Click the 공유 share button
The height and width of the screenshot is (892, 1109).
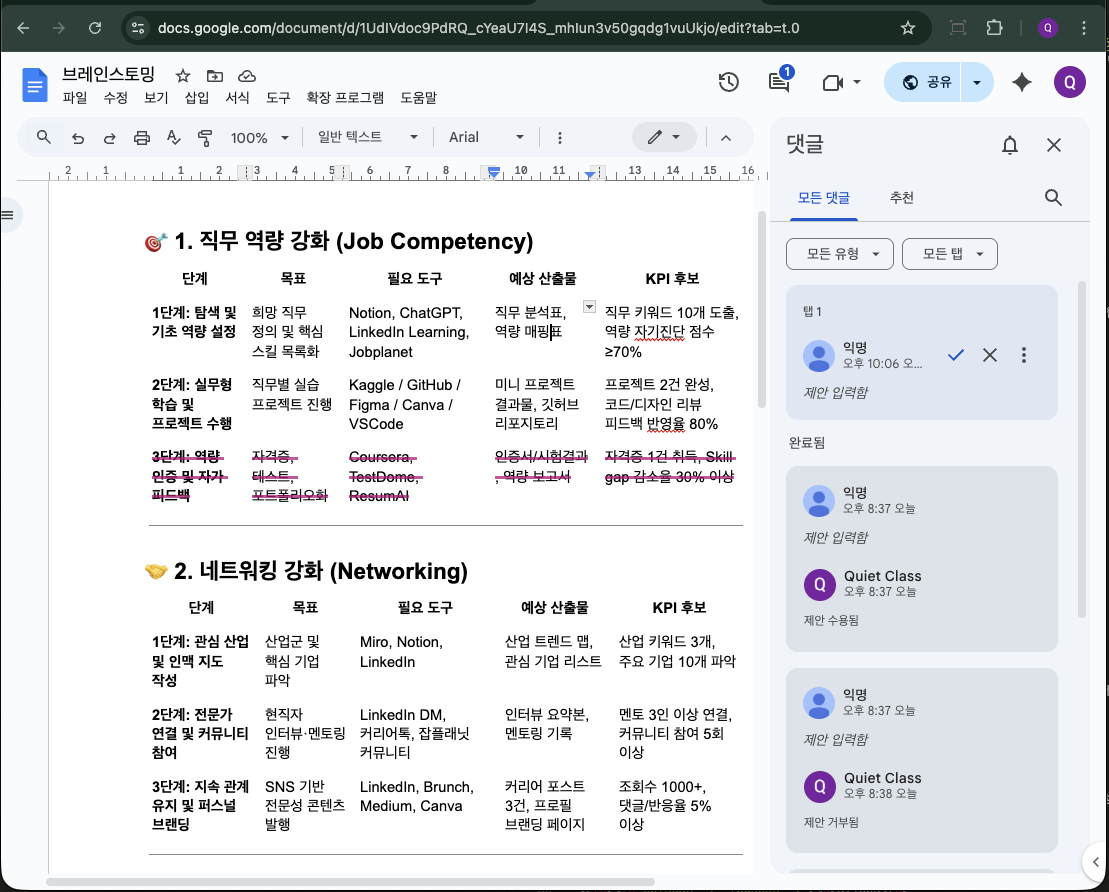[926, 83]
